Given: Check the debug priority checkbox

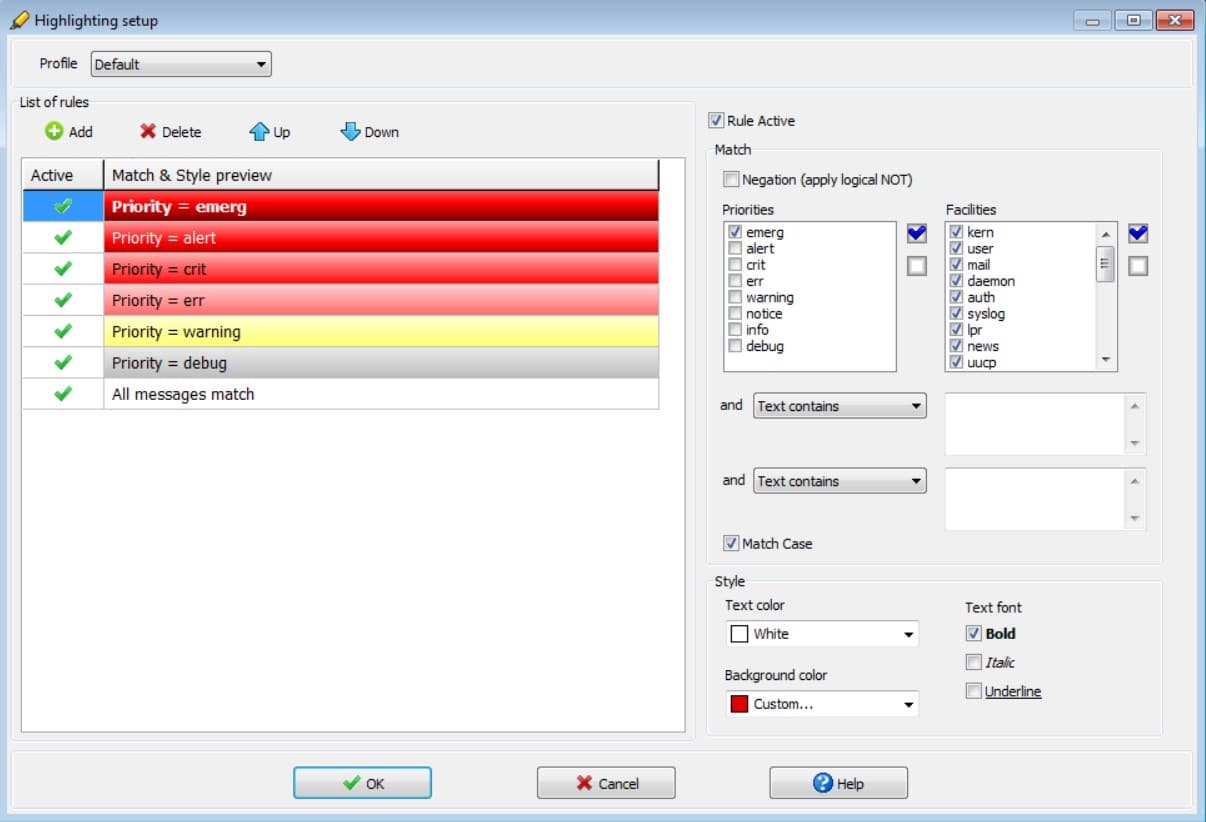Looking at the screenshot, I should pyautogui.click(x=735, y=346).
